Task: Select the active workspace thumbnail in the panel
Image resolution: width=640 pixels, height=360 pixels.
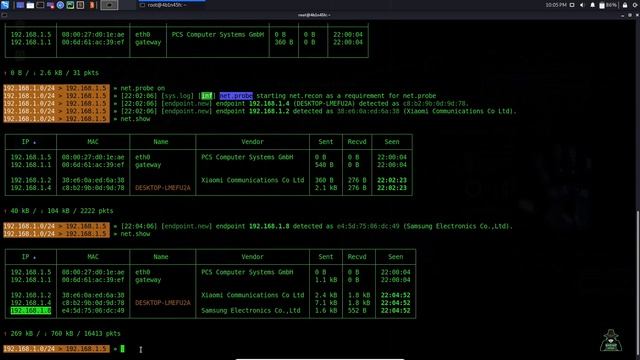Action: [109, 5]
